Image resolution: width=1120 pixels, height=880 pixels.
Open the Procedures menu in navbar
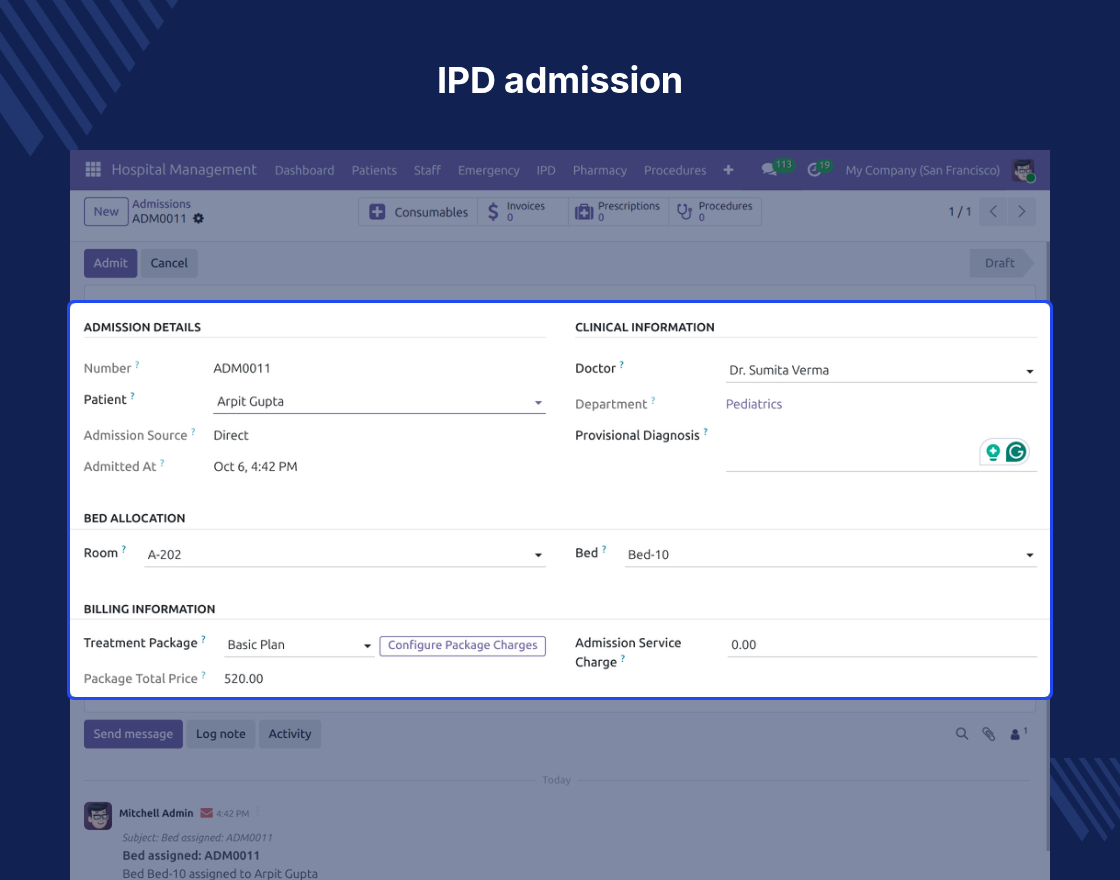click(x=675, y=170)
